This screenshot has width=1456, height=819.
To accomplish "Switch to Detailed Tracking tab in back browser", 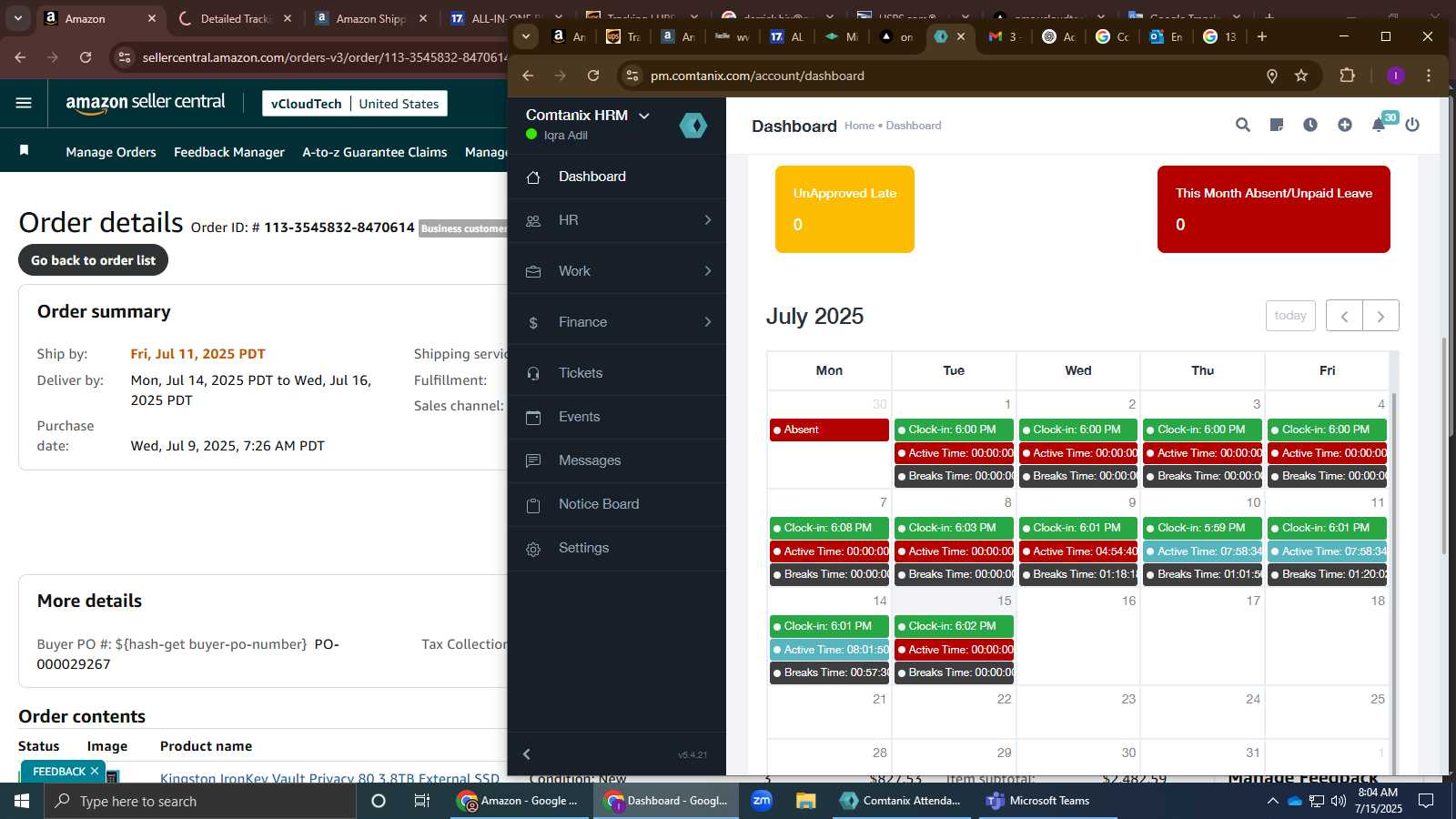I will click(x=235, y=18).
